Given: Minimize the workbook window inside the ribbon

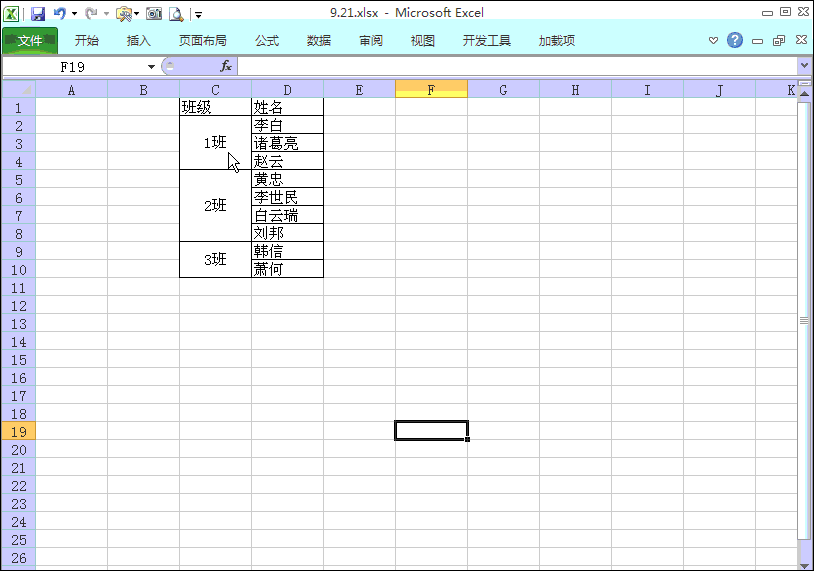Looking at the screenshot, I should click(x=757, y=41).
